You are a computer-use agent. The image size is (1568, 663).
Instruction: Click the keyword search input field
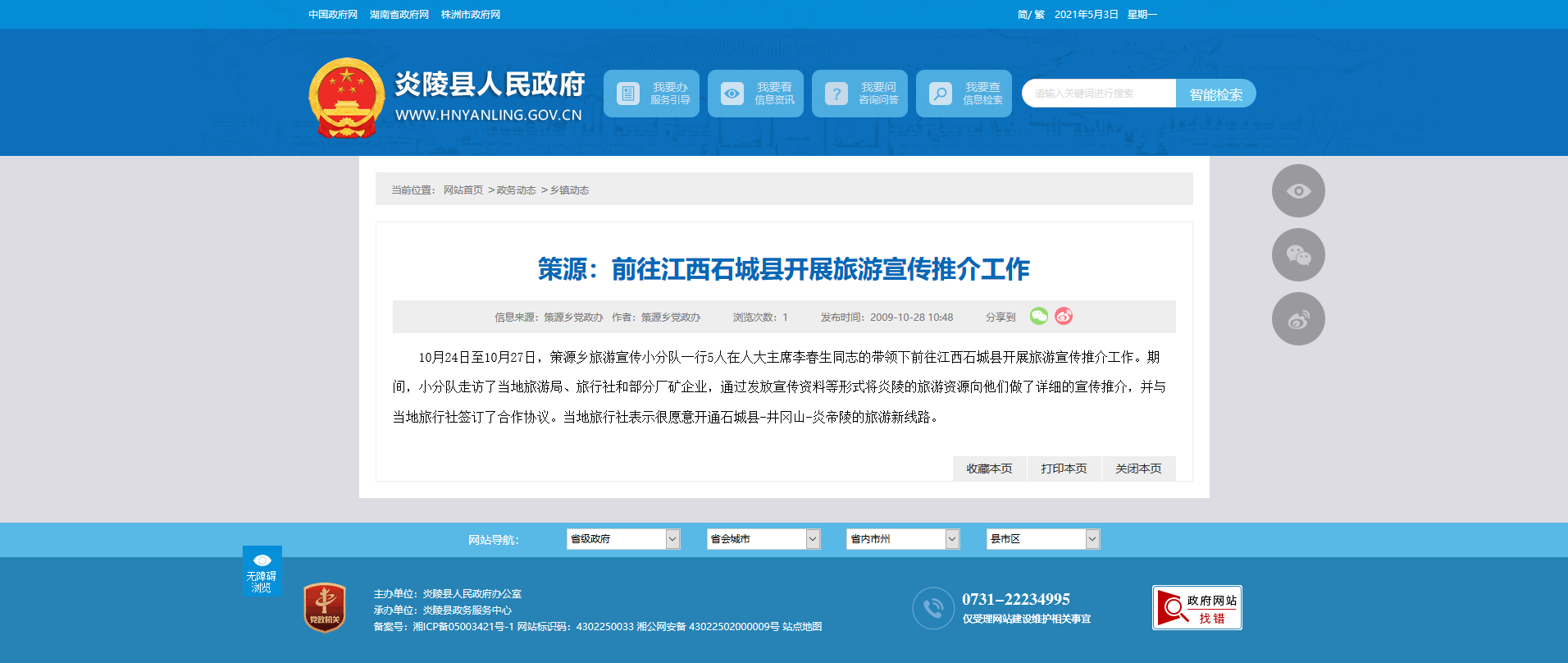(1098, 94)
